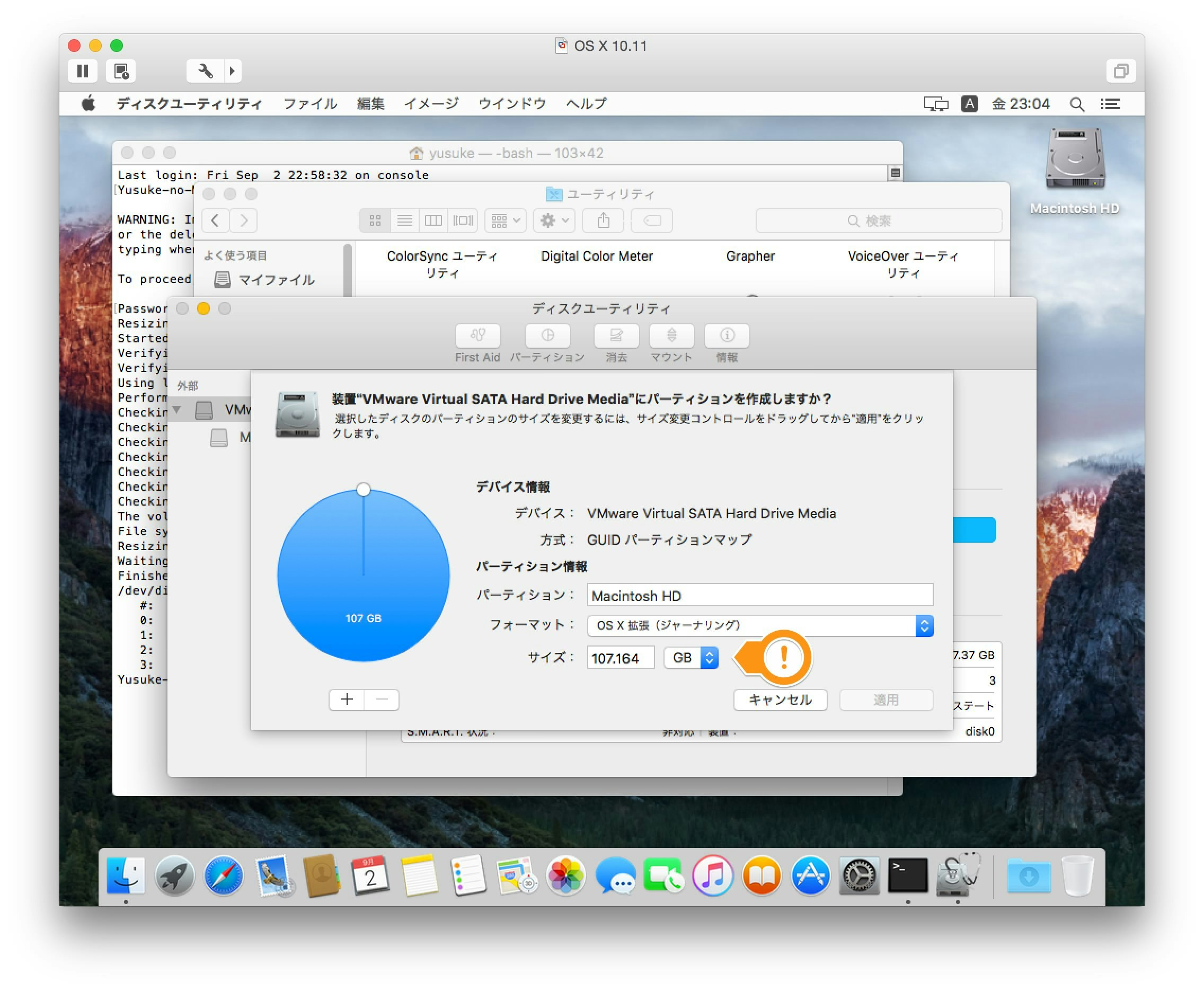Open Safari from the dock

[x=223, y=875]
